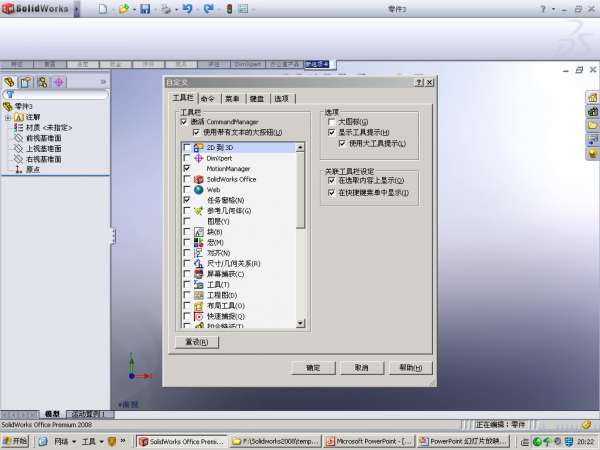Switch to the 命令 tab
The width and height of the screenshot is (600, 450).
[x=208, y=99]
